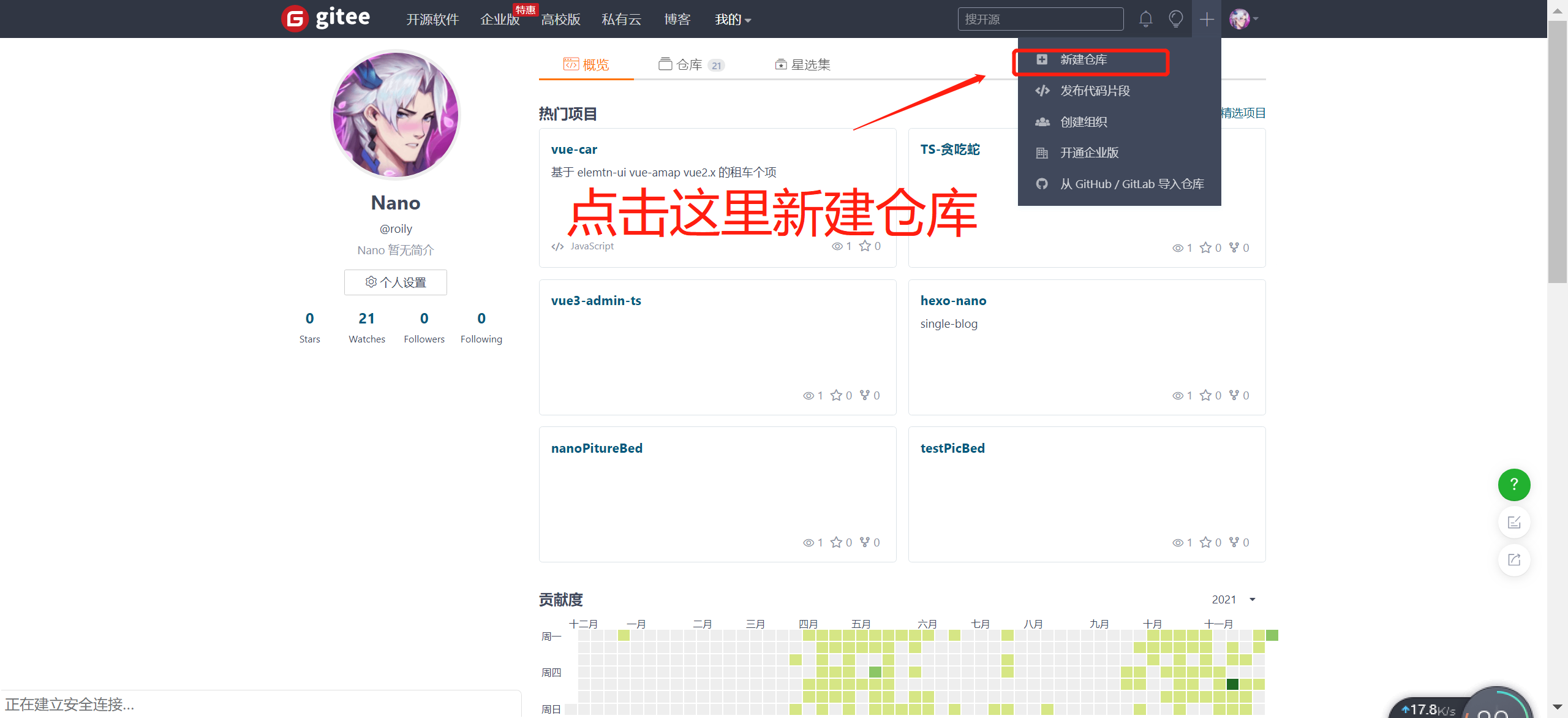1568x718 pixels.
Task: Switch to the 概览 tab
Action: (x=586, y=64)
